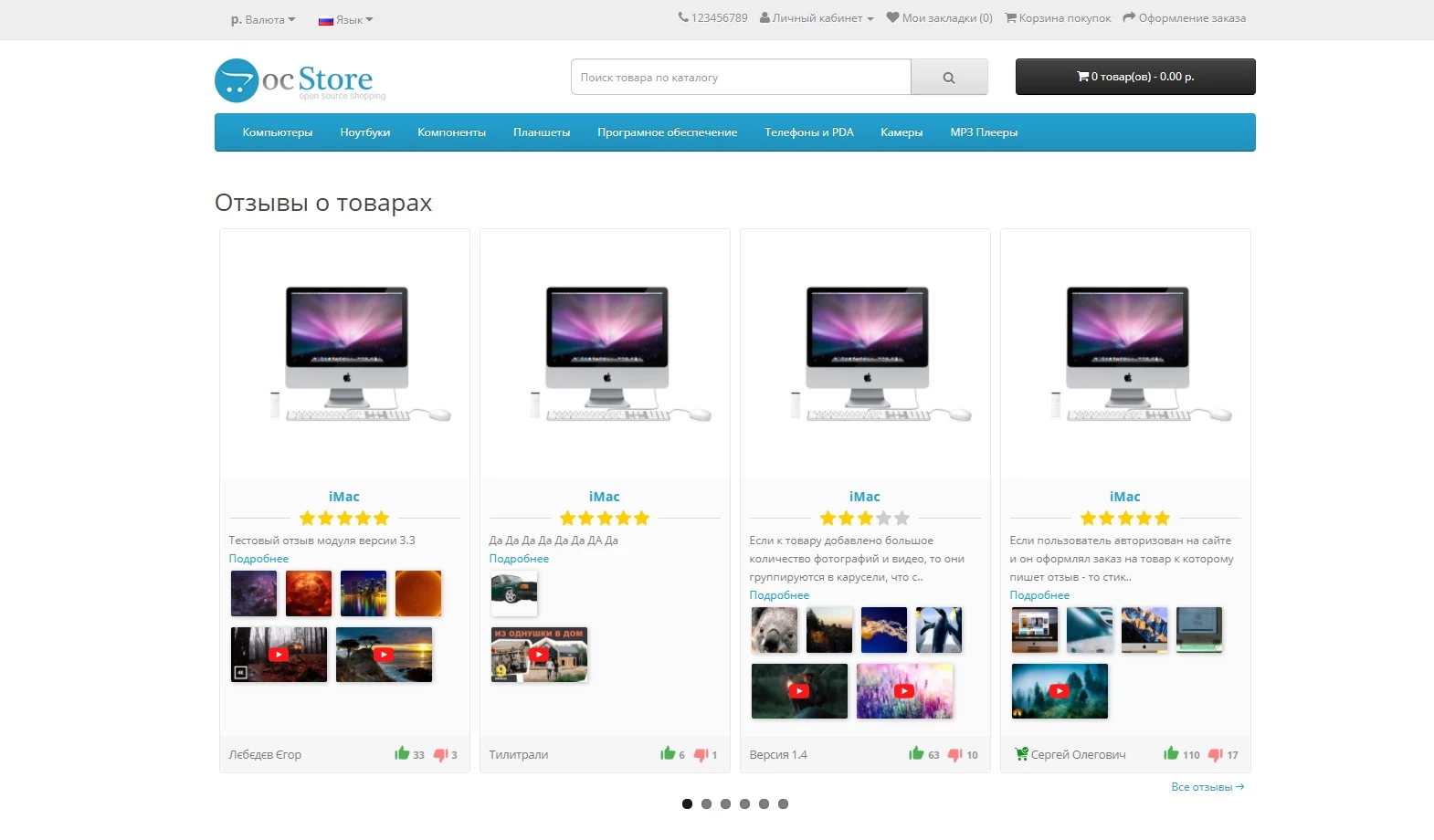
Task: Open the first iMac screenshot photo in Сергей Олегович's review
Action: (1035, 630)
